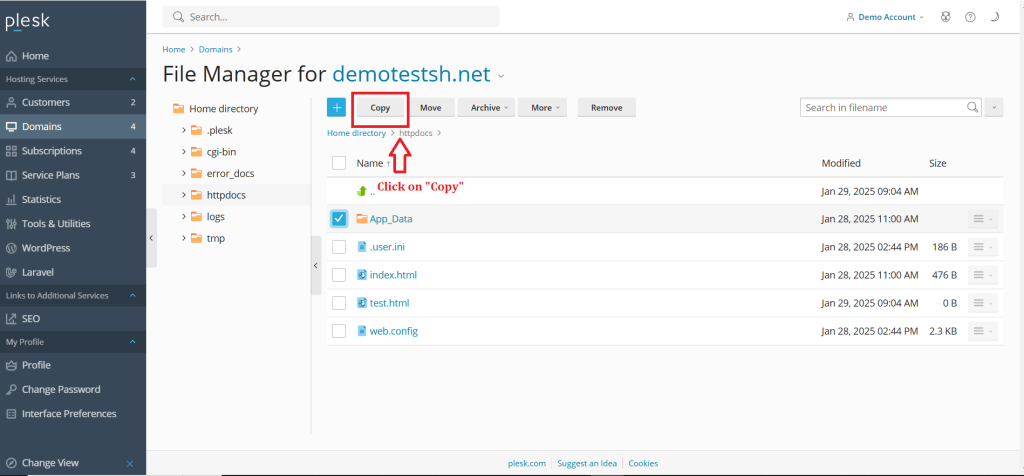Click the .user.ini file icon
The image size is (1024, 476).
click(x=362, y=247)
